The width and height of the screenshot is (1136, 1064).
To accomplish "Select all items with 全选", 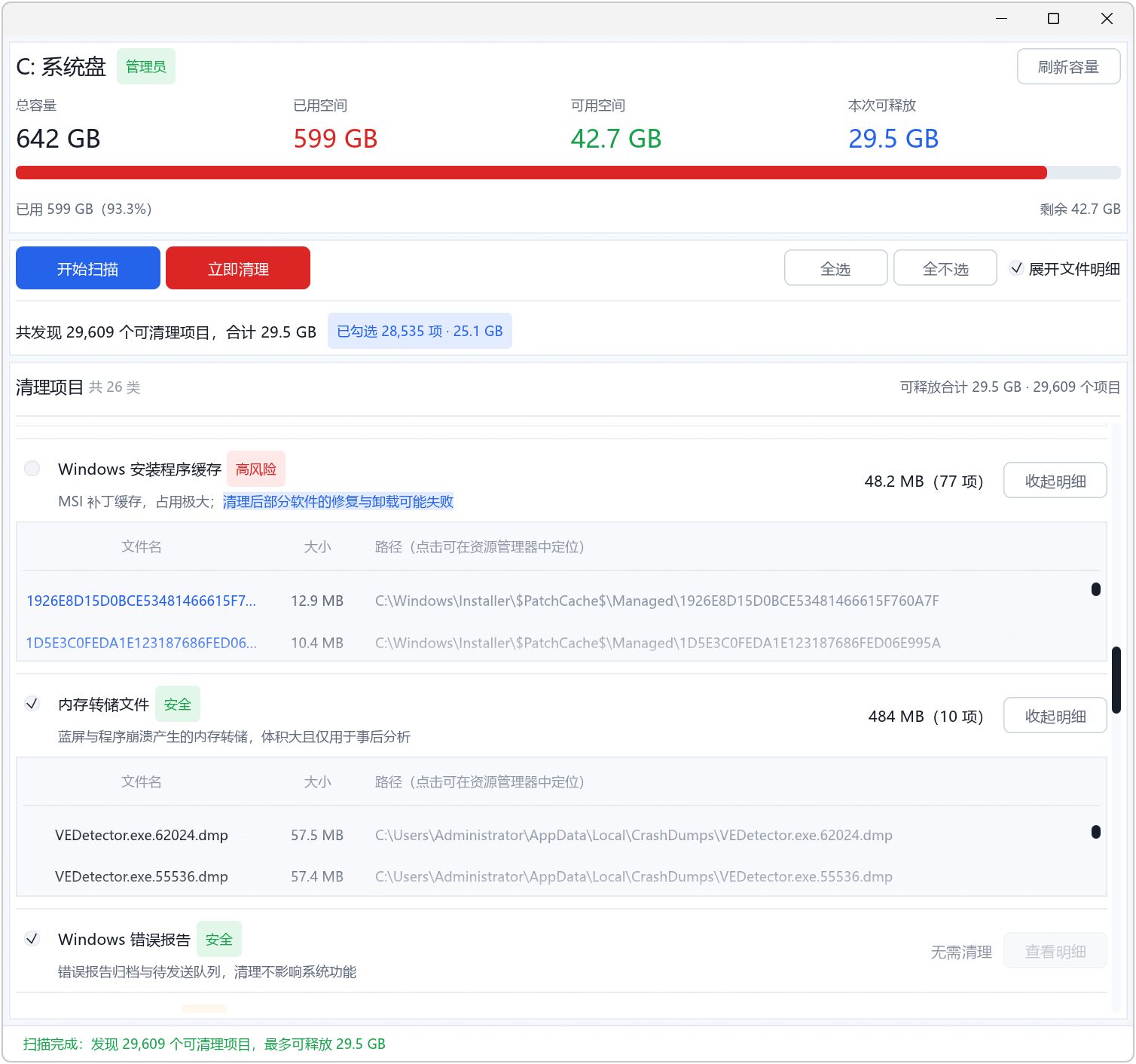I will pyautogui.click(x=835, y=268).
